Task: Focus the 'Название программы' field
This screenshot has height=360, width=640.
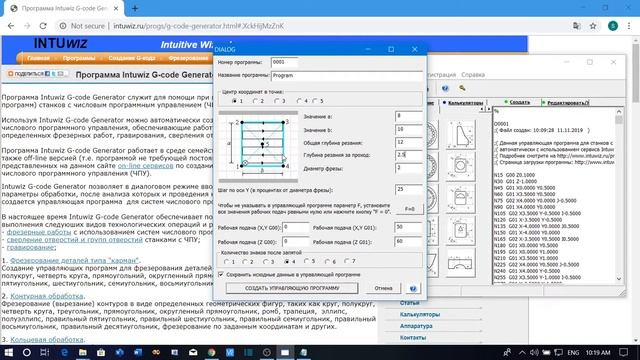Action: (347, 76)
